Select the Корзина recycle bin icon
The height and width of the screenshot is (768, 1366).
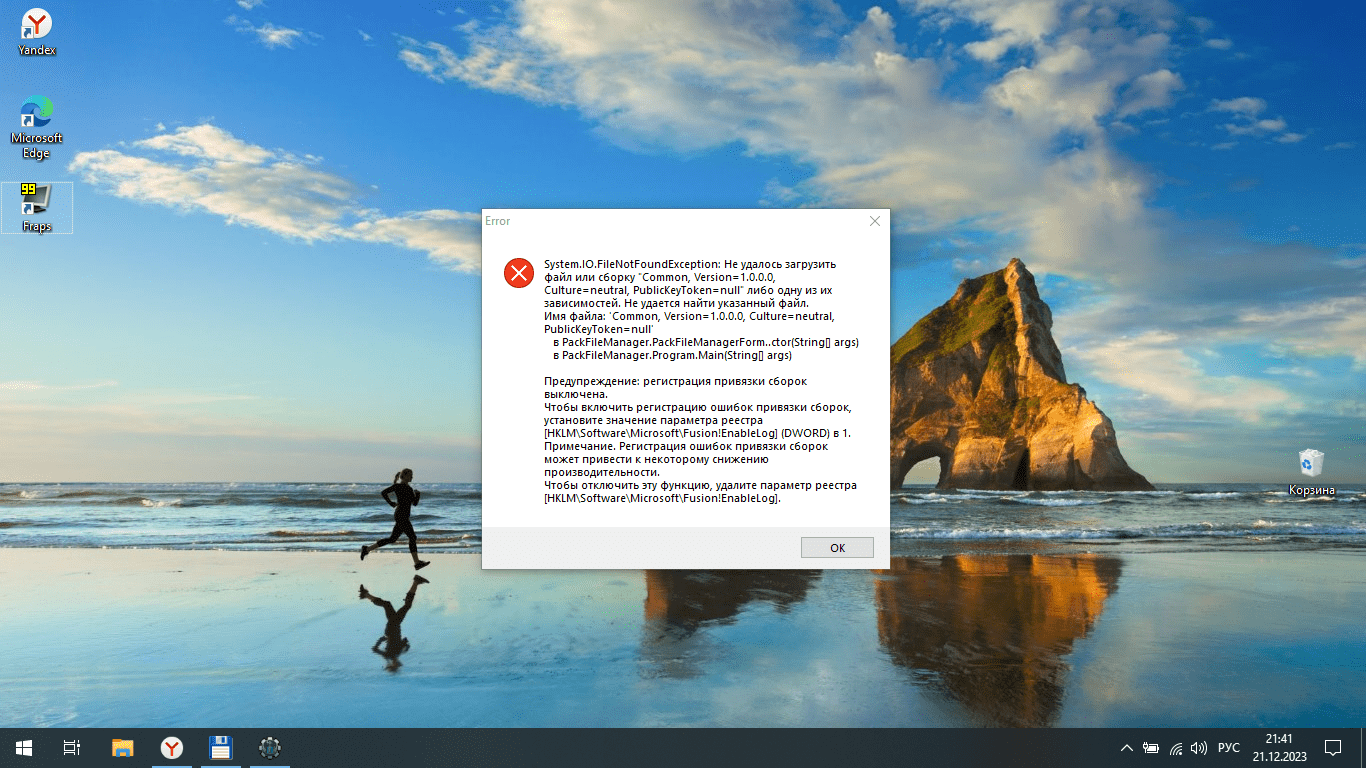(x=1311, y=472)
